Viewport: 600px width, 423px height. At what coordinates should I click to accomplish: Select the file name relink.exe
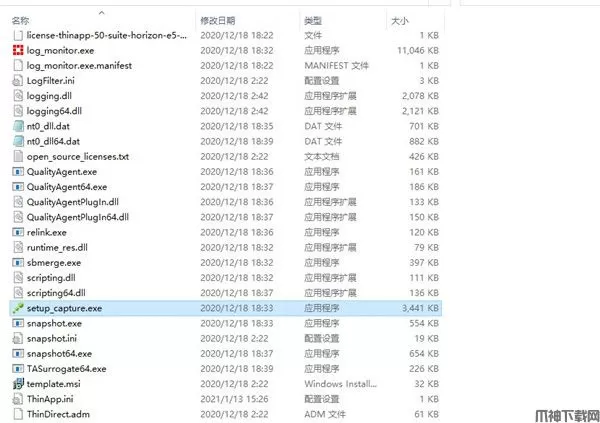(46, 232)
